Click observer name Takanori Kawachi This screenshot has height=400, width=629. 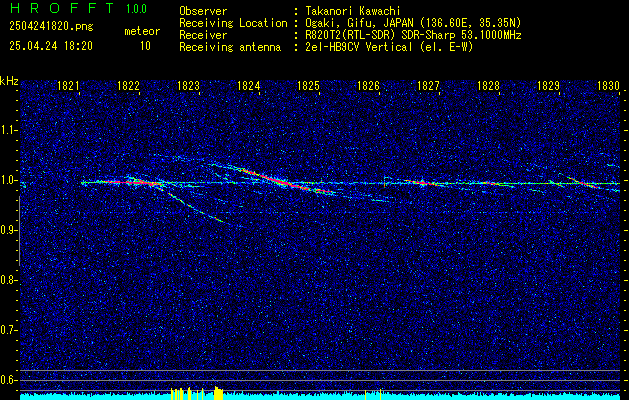(x=353, y=11)
